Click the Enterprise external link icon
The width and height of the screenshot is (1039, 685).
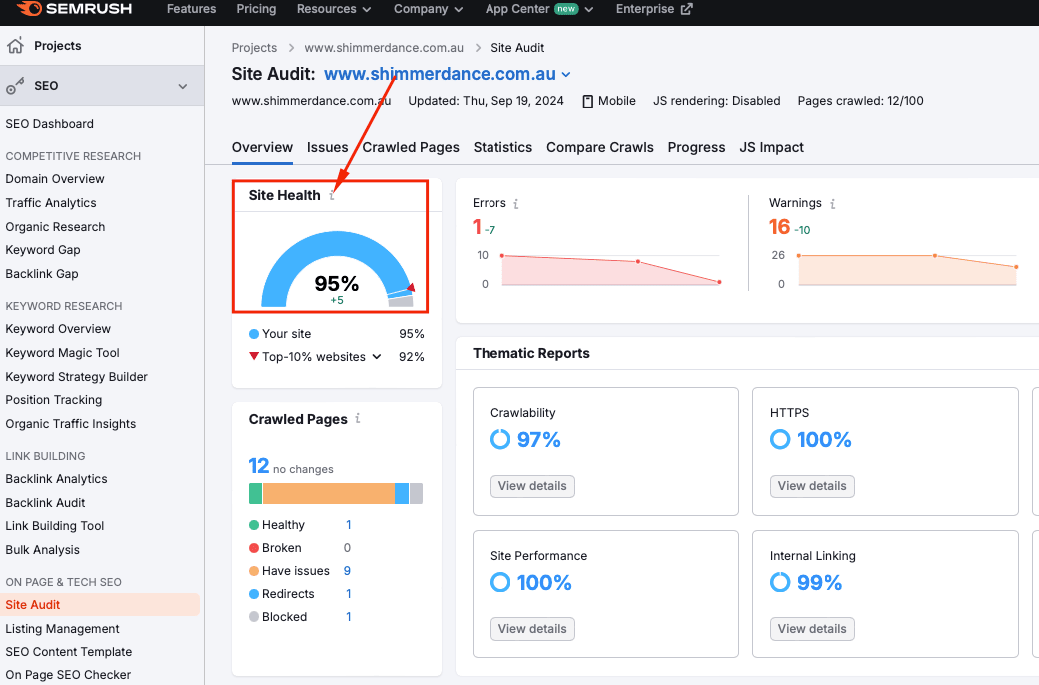686,9
